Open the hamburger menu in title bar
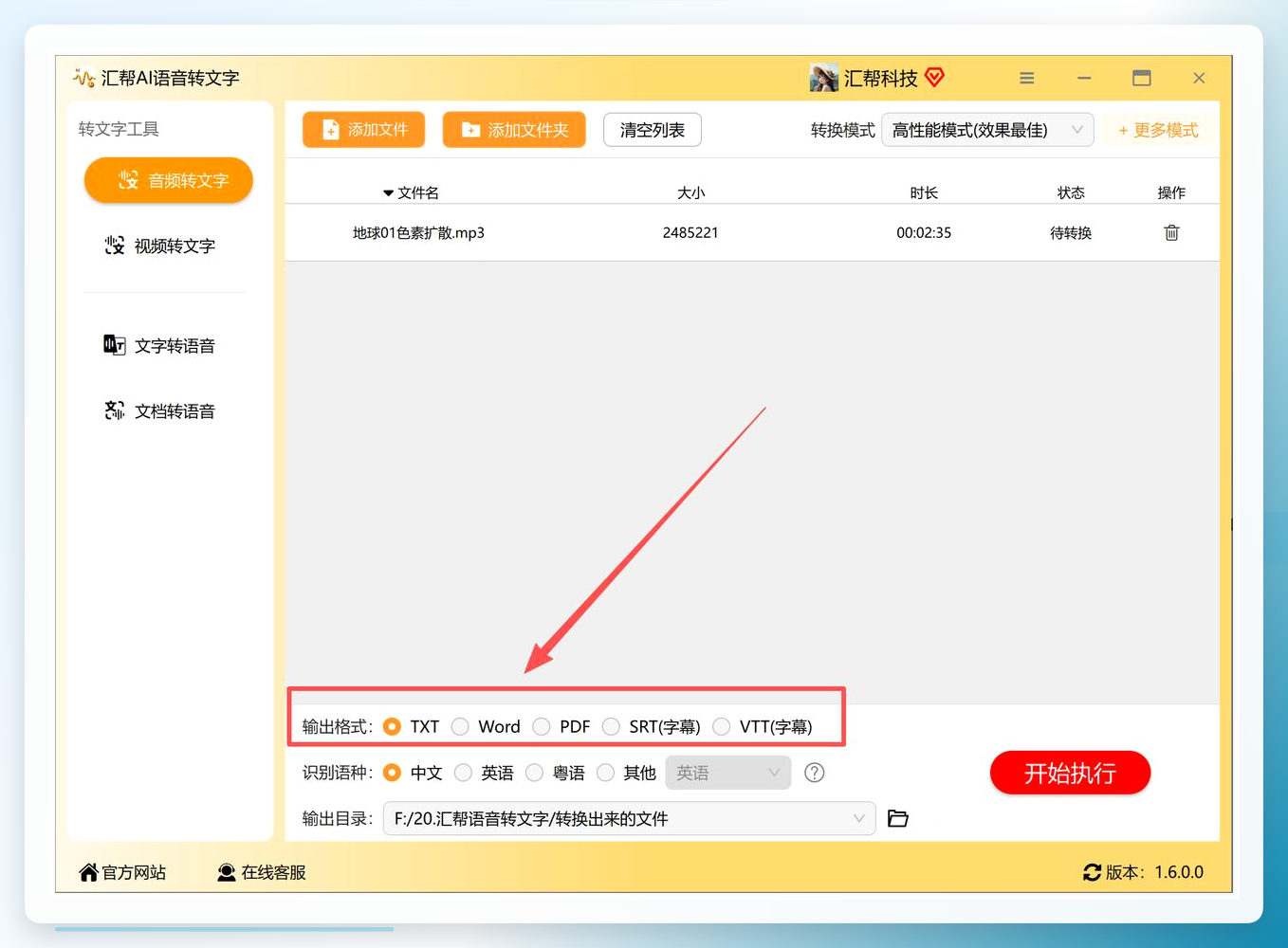1288x948 pixels. (1026, 78)
